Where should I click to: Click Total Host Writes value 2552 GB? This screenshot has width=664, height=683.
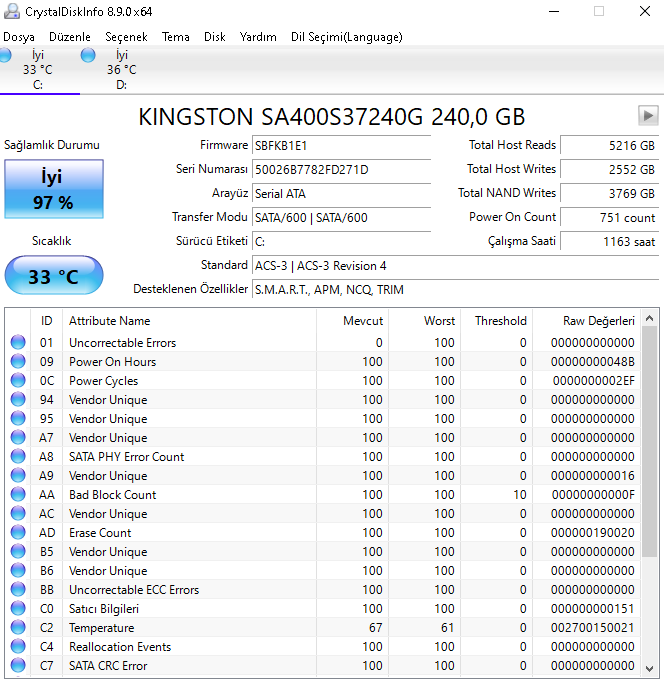(610, 169)
